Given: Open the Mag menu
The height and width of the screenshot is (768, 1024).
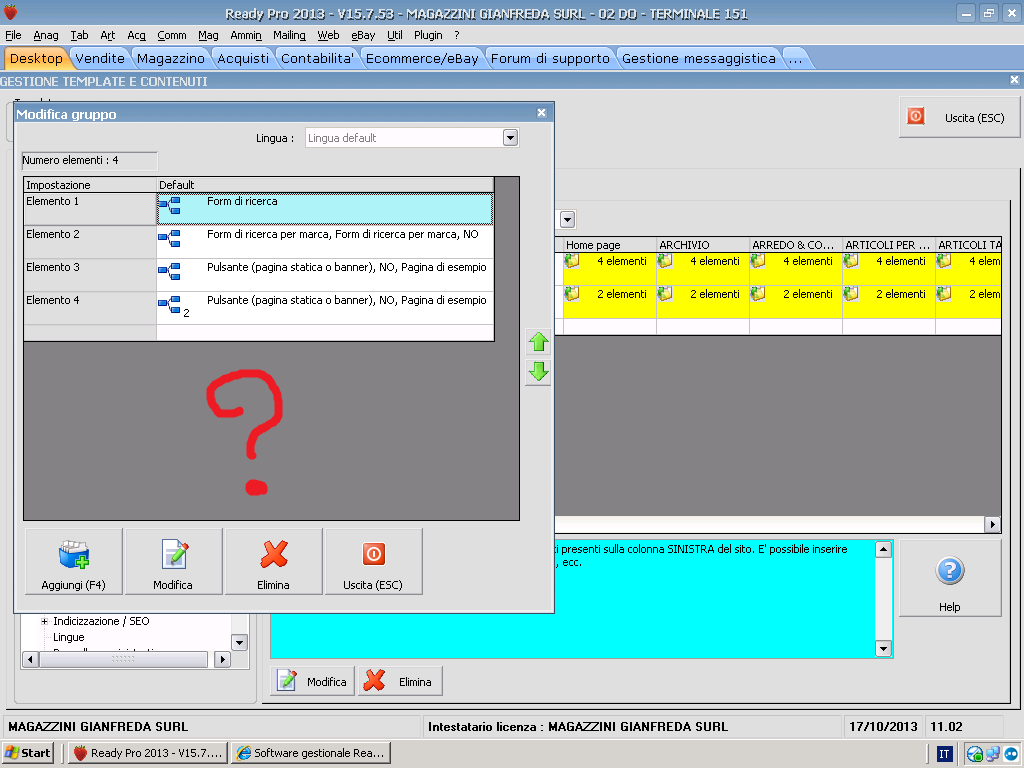Looking at the screenshot, I should click(x=208, y=35).
